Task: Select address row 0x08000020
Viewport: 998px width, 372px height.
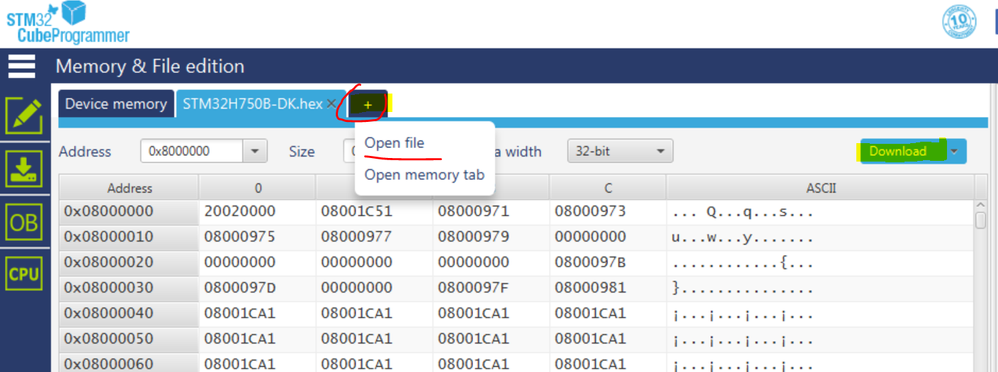Action: (129, 262)
